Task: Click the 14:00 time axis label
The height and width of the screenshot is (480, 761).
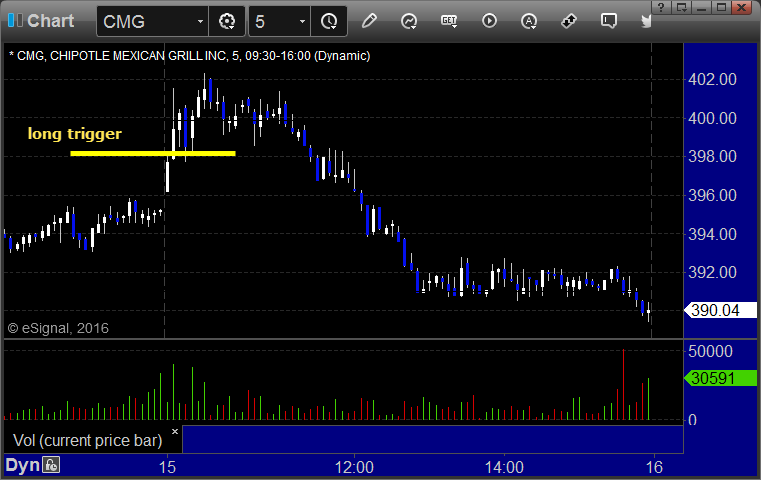Action: coord(504,467)
